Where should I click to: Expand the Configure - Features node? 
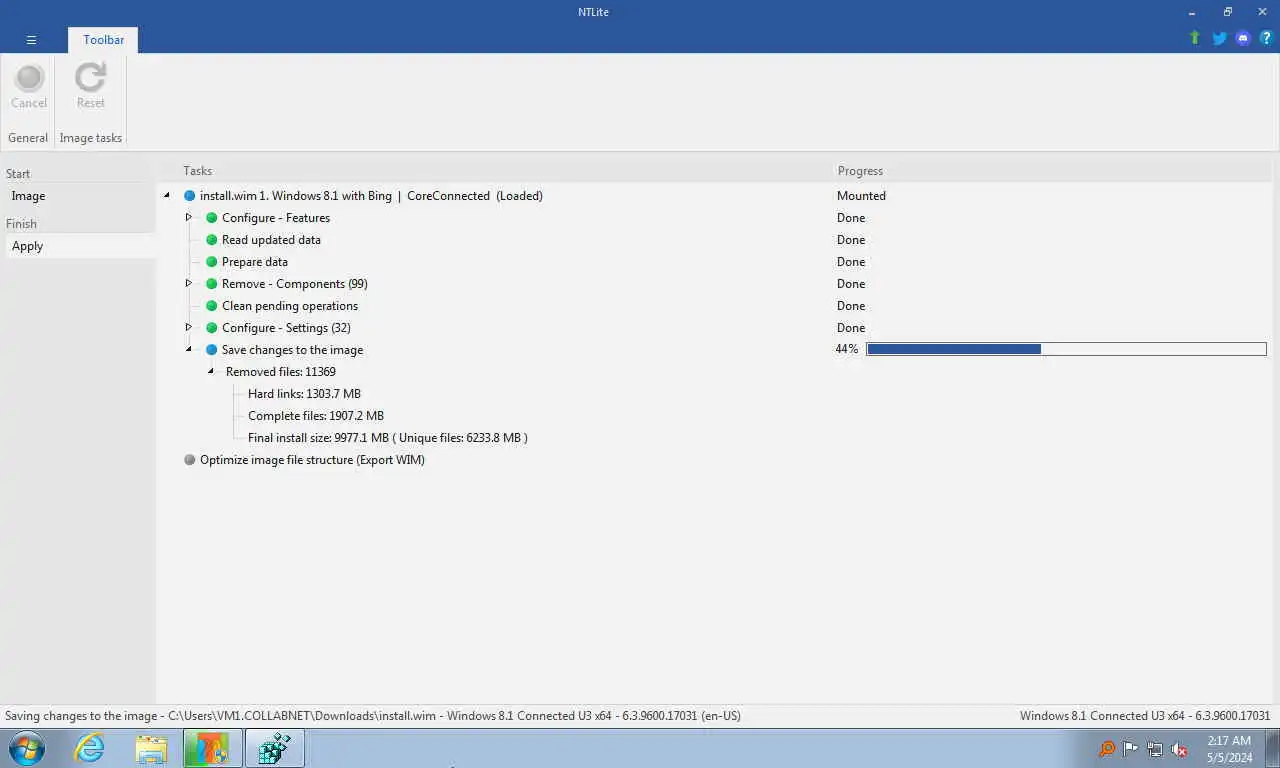coord(188,217)
